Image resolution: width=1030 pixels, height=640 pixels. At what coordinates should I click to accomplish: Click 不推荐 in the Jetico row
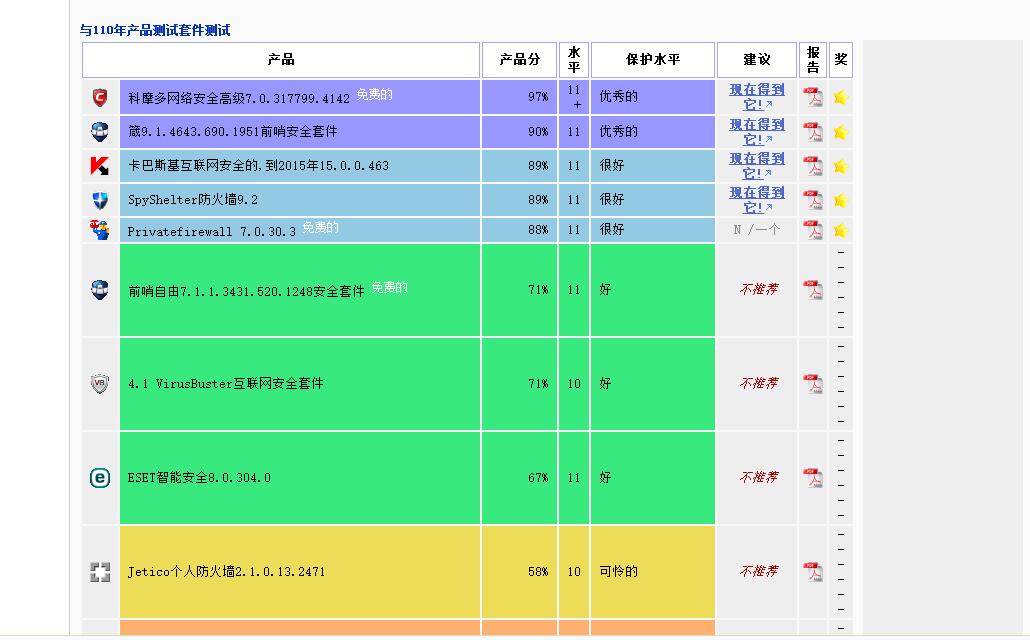[759, 572]
